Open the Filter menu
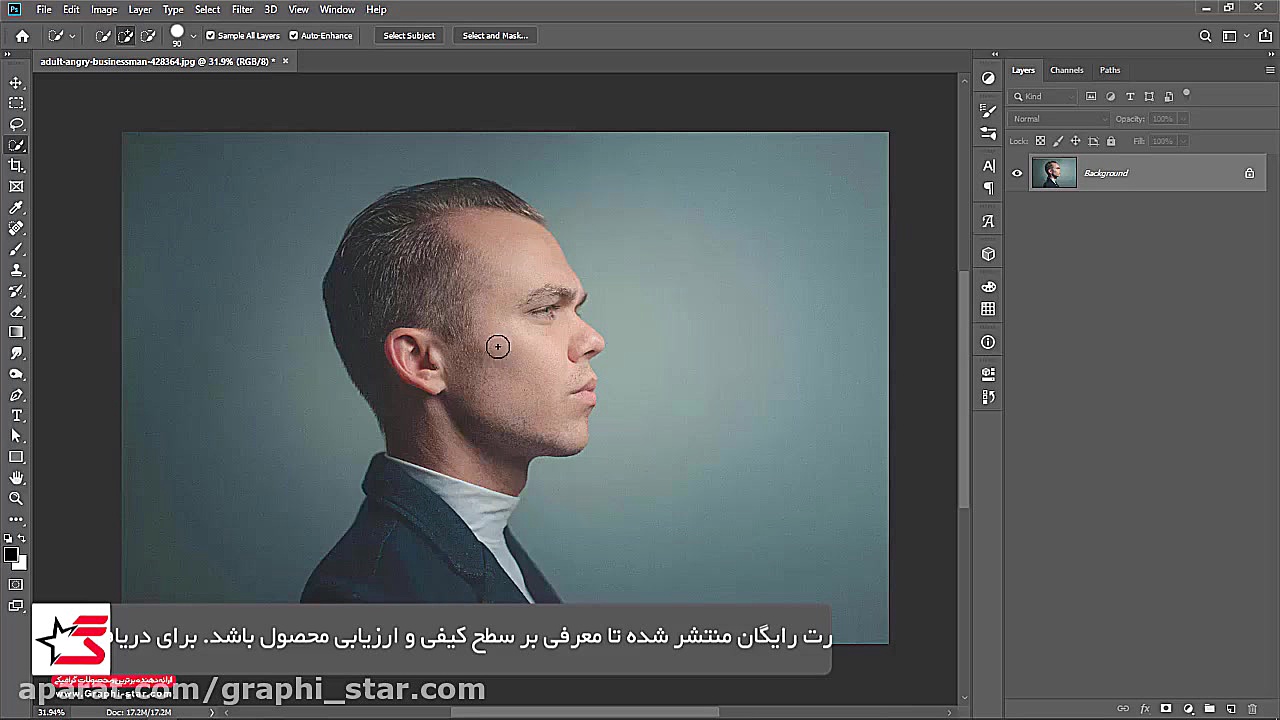 [x=242, y=9]
